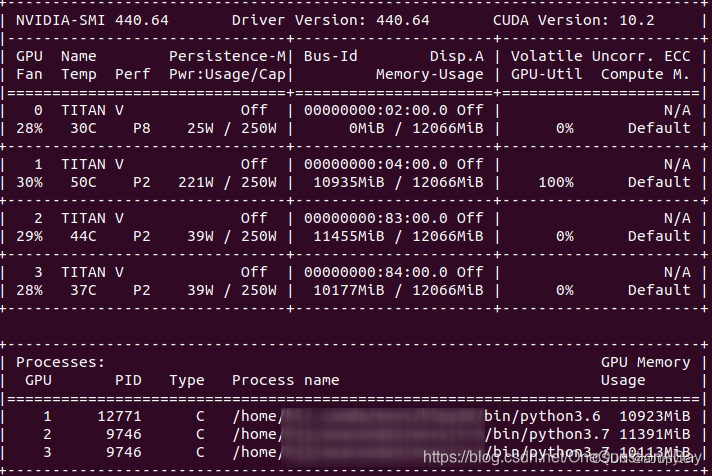Click bus id '00000000:84:00.0'

pos(376,273)
